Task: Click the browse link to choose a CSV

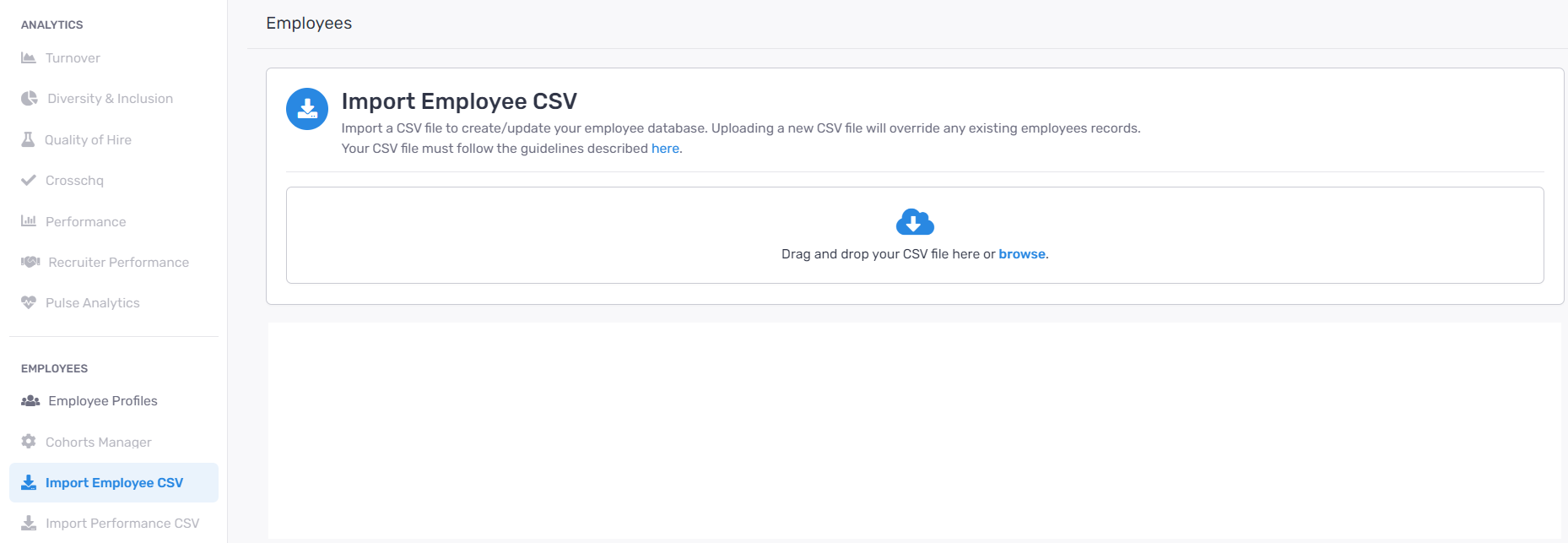Action: 1022,254
